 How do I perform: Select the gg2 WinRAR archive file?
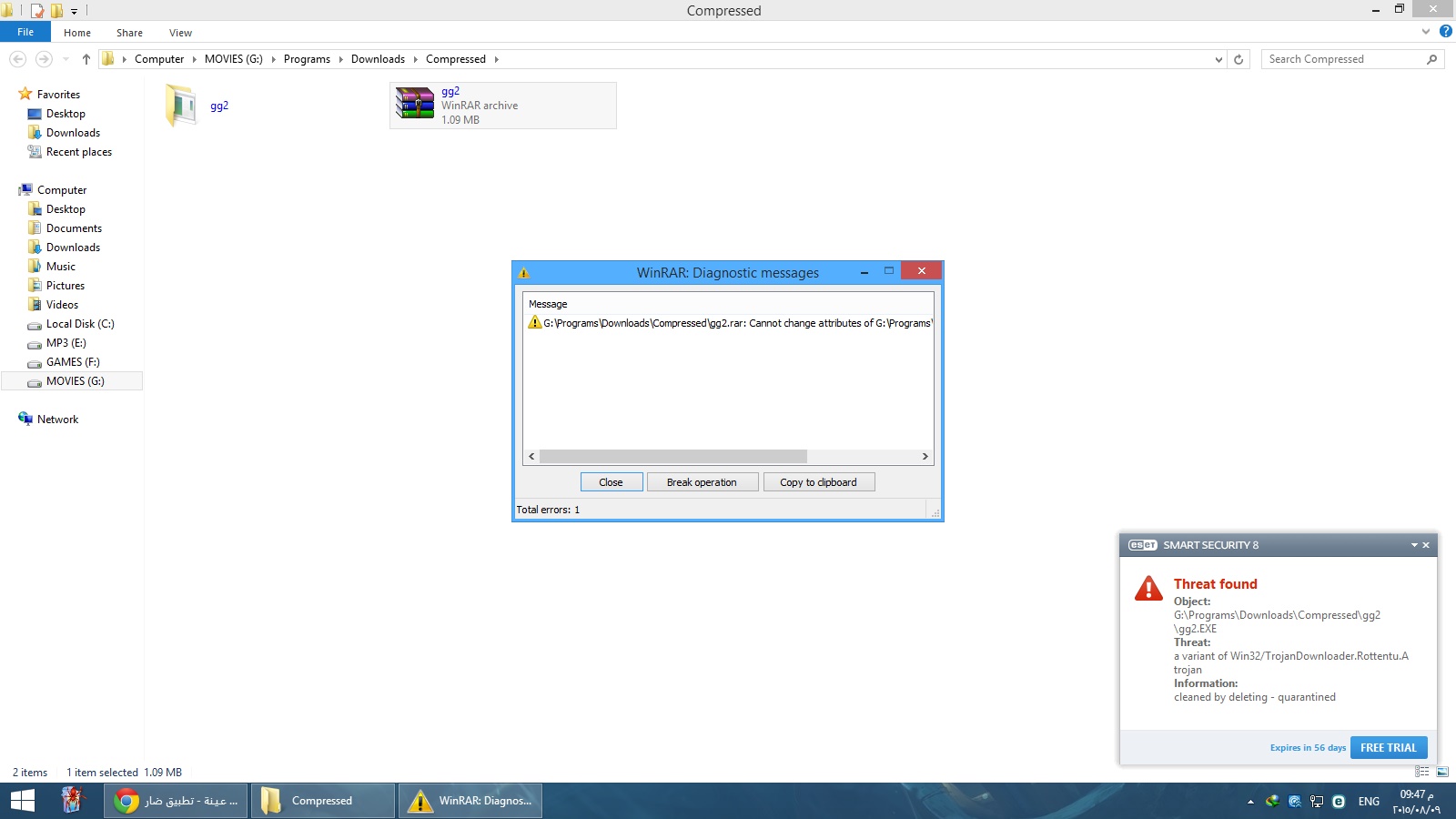pos(502,106)
